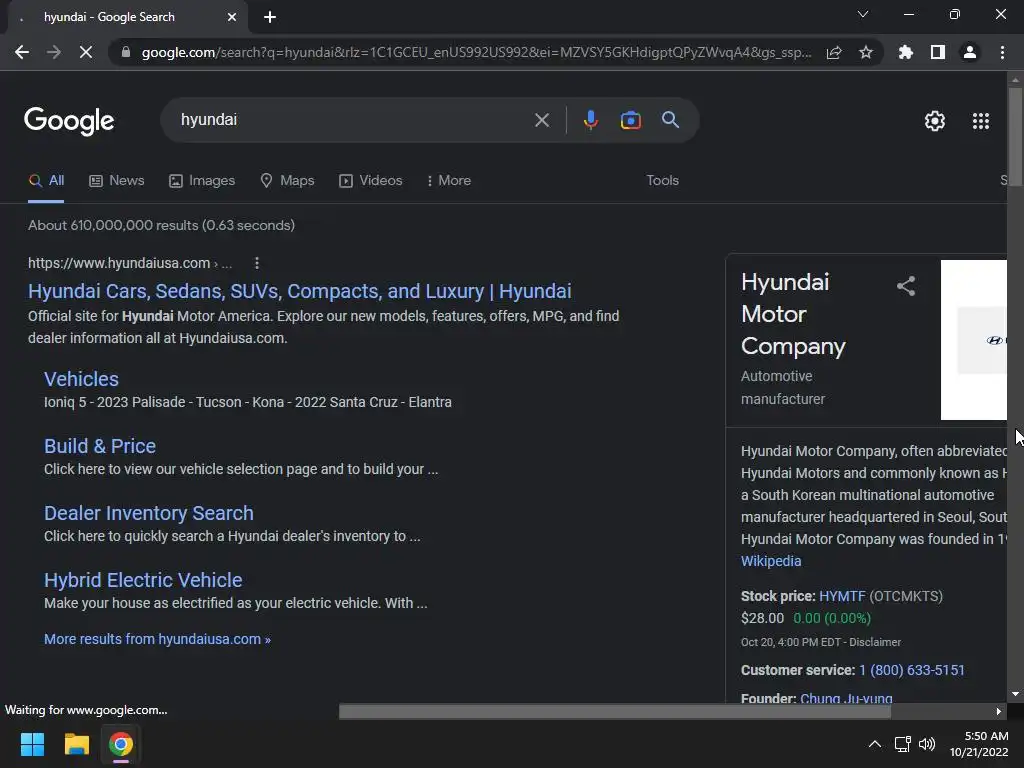Show hidden system tray icons
This screenshot has height=768, width=1024.
click(x=874, y=744)
